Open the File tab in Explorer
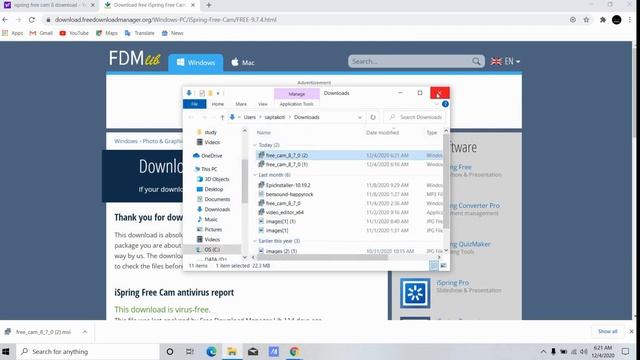The height and width of the screenshot is (360, 640). coord(194,104)
